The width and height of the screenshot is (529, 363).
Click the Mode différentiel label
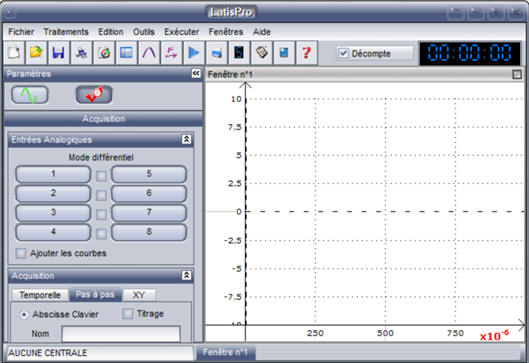(101, 158)
